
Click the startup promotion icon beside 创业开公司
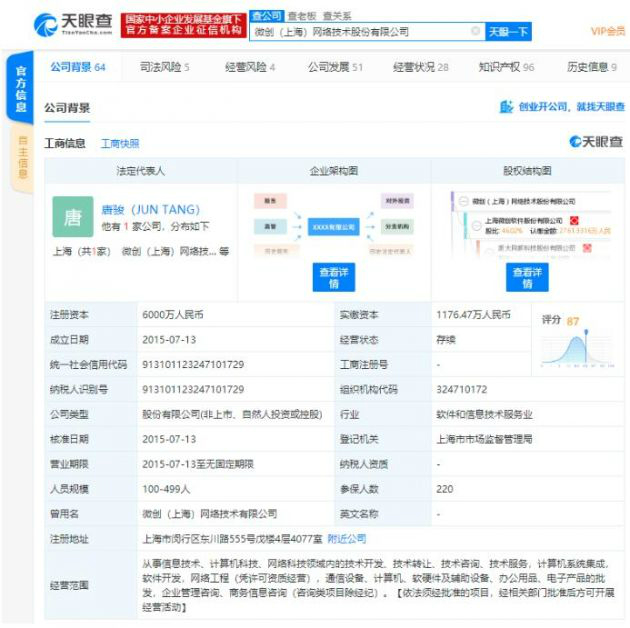pyautogui.click(x=506, y=107)
